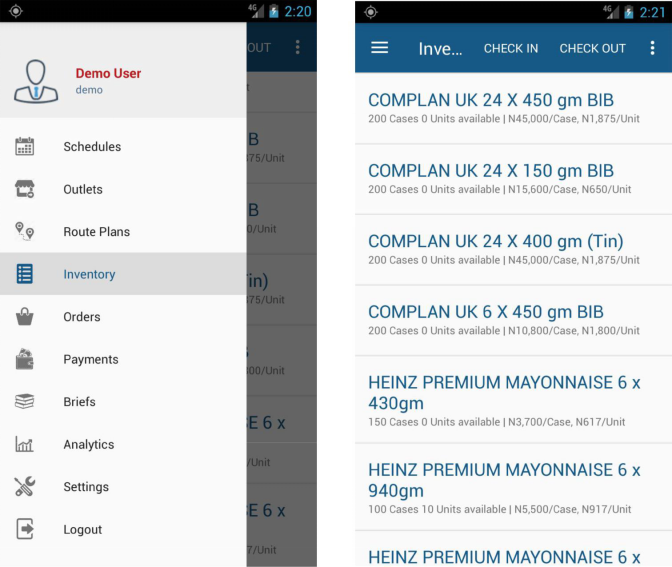
Task: Open the Orders basket icon
Action: (x=24, y=317)
